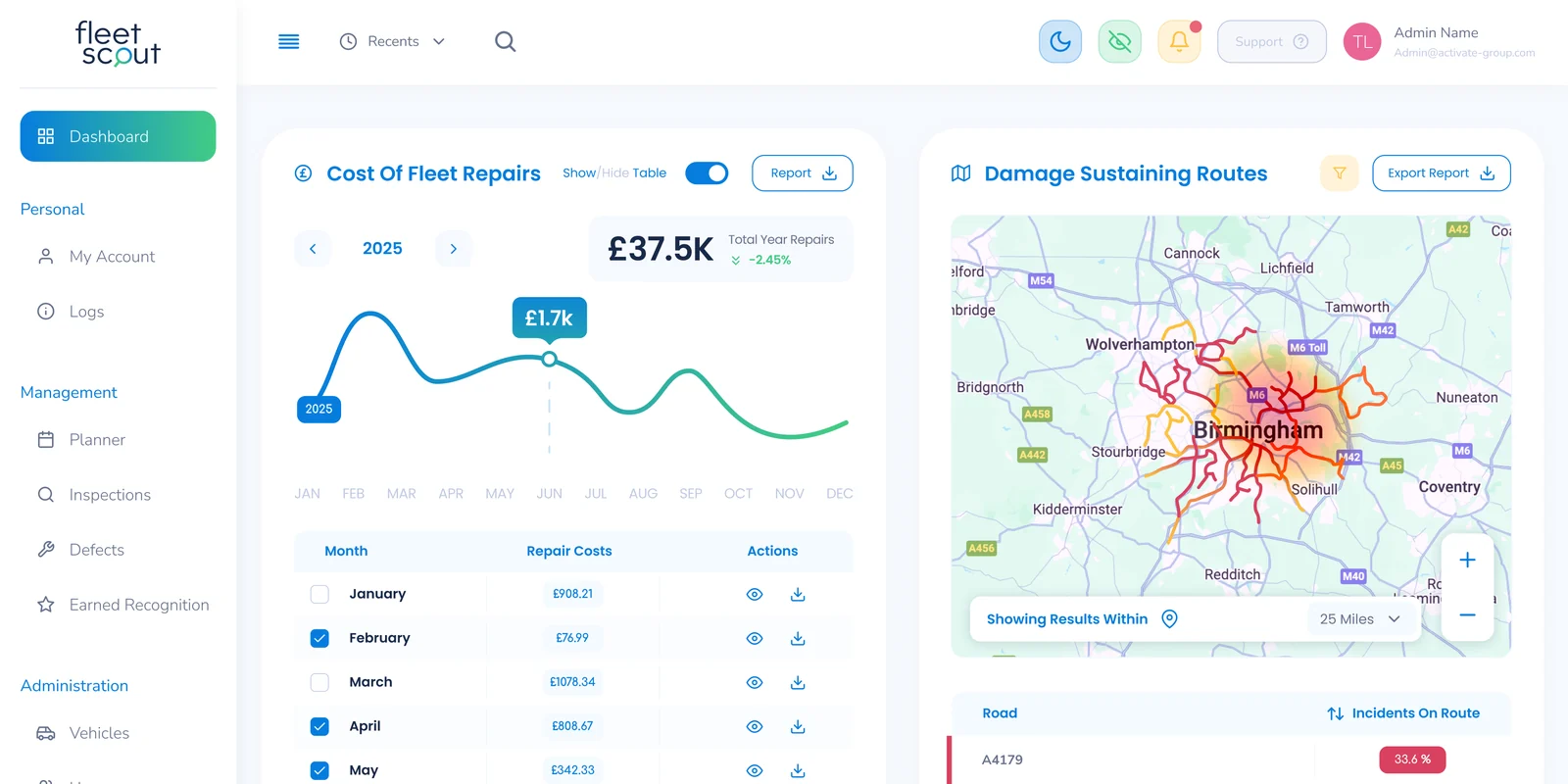Open the notifications bell
Image resolution: width=1568 pixels, height=784 pixels.
pyautogui.click(x=1180, y=41)
